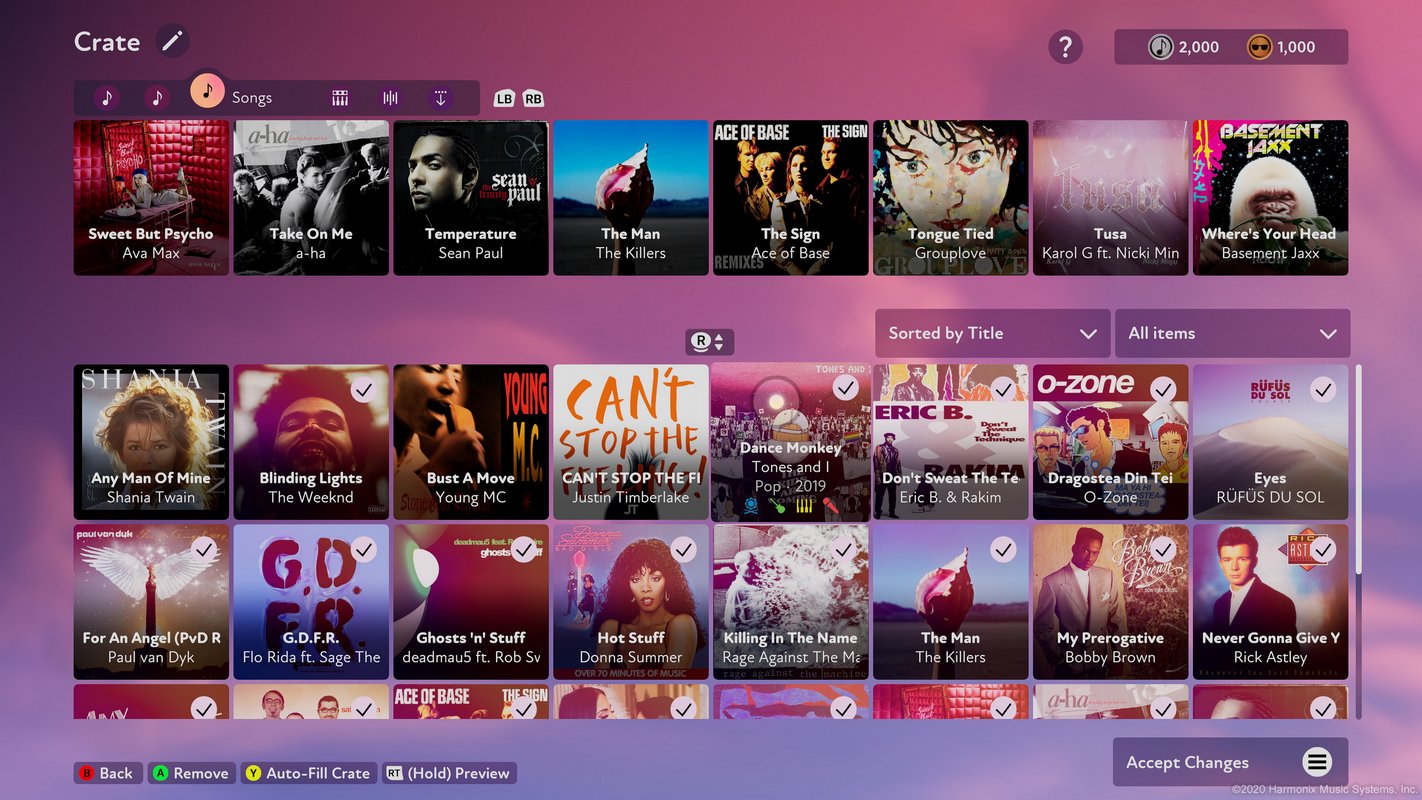Click the R stick up/down sort arrows
Image resolution: width=1422 pixels, height=800 pixels.
[709, 342]
